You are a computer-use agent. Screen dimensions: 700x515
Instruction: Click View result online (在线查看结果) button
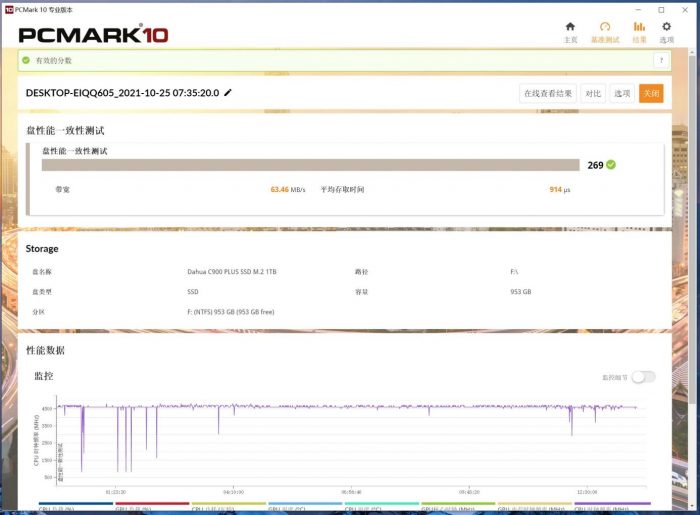[548, 93]
